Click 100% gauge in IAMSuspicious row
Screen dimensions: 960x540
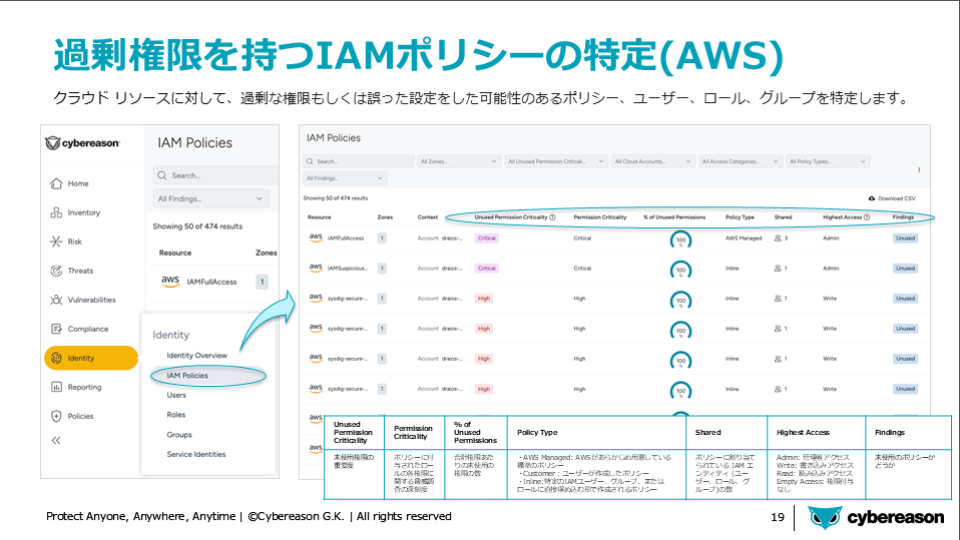point(681,269)
